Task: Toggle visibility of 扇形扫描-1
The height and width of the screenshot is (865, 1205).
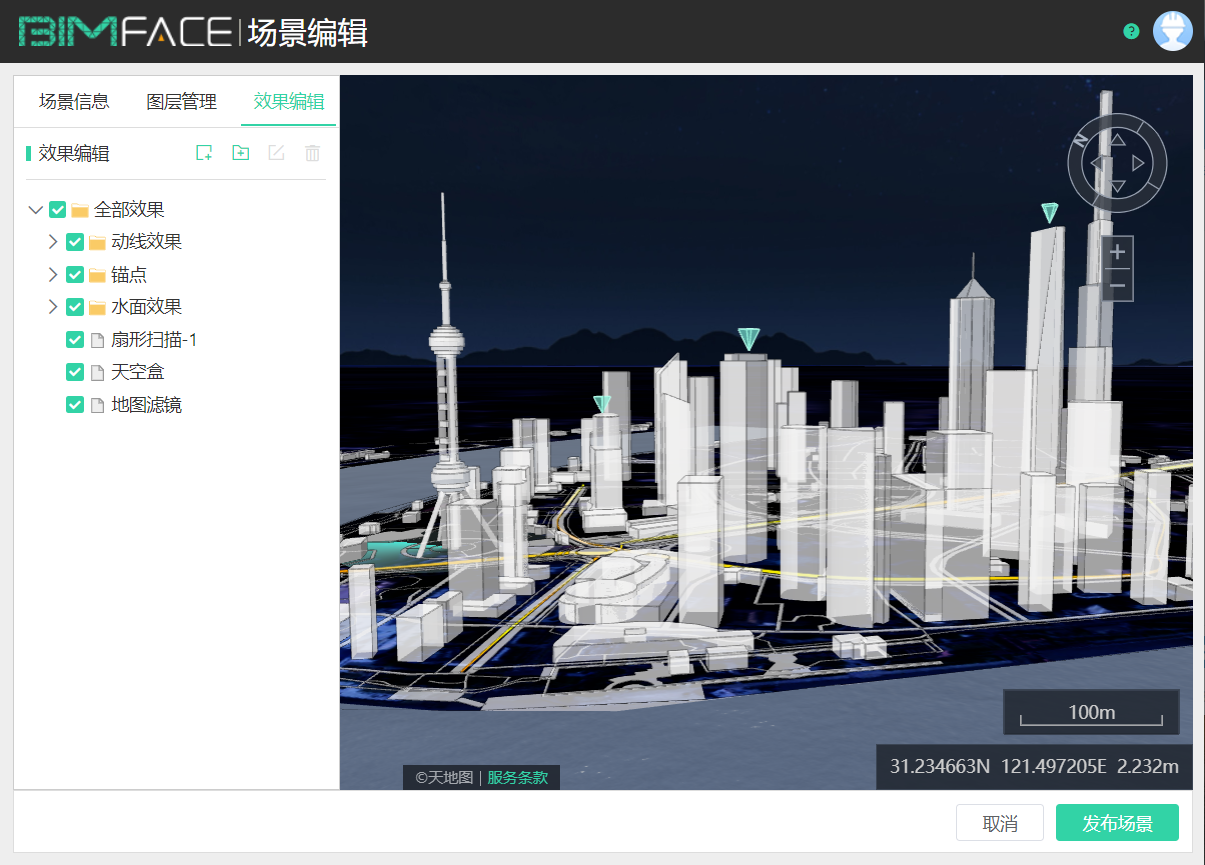Action: point(74,339)
